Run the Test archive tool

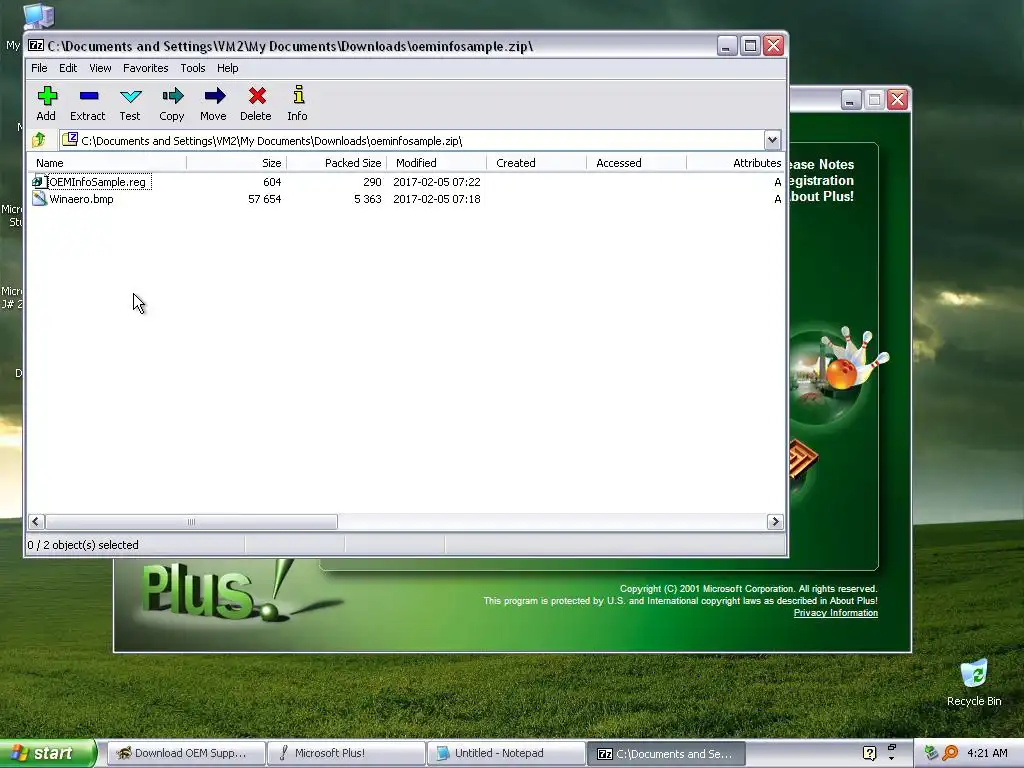click(x=131, y=96)
